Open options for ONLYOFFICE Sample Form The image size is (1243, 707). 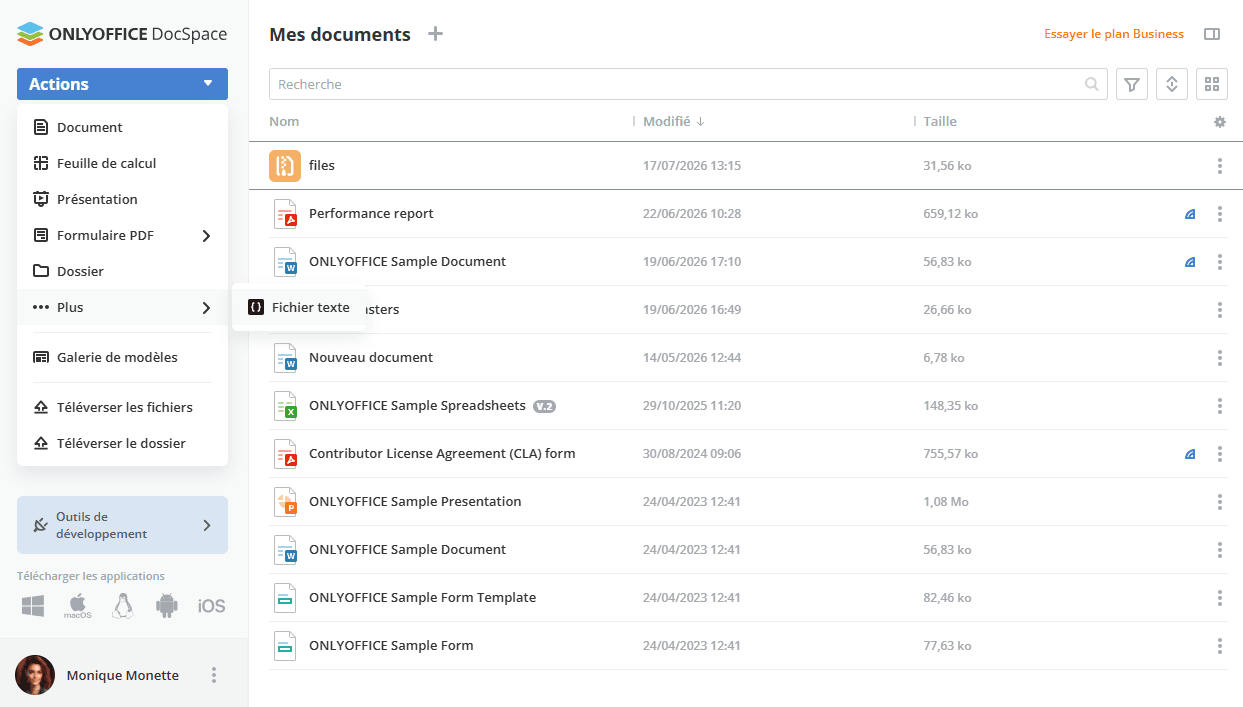coord(1220,646)
